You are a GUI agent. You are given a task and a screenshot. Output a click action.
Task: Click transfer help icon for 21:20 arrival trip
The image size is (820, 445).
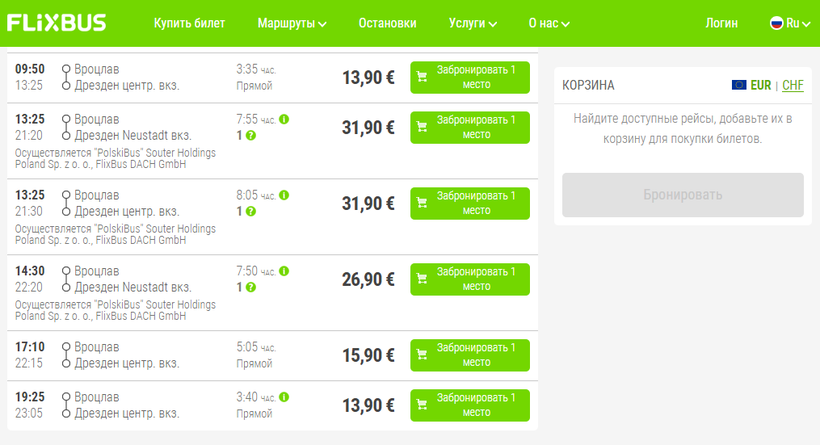(x=251, y=135)
